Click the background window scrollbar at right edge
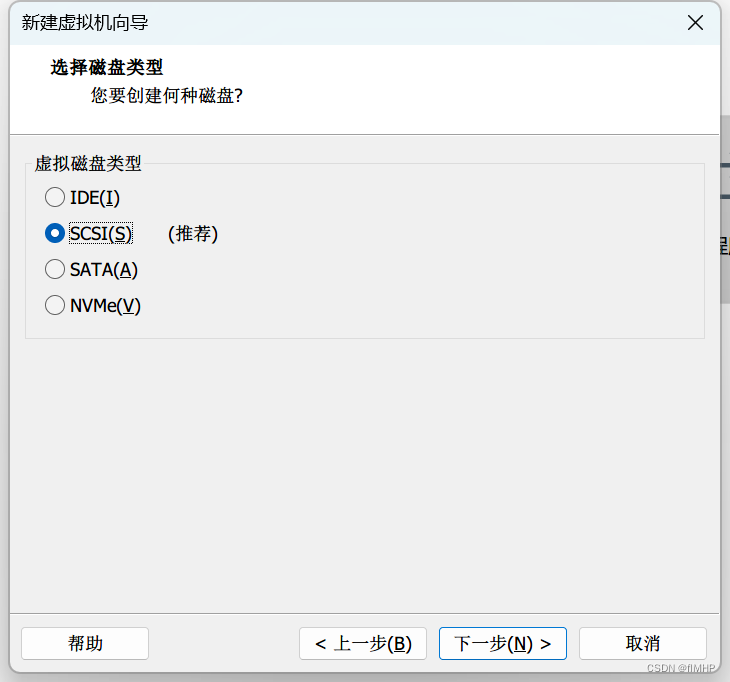Image resolution: width=730 pixels, height=682 pixels. point(724,210)
